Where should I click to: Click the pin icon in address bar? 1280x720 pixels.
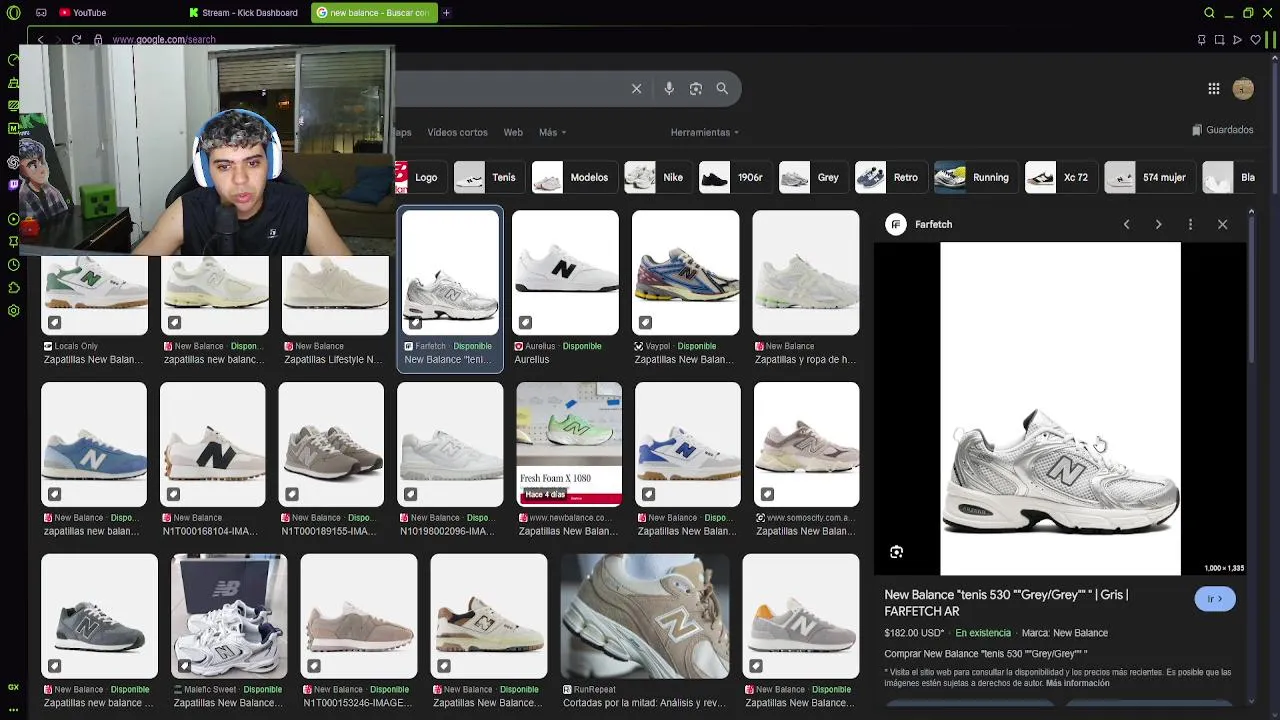pyautogui.click(x=1201, y=40)
